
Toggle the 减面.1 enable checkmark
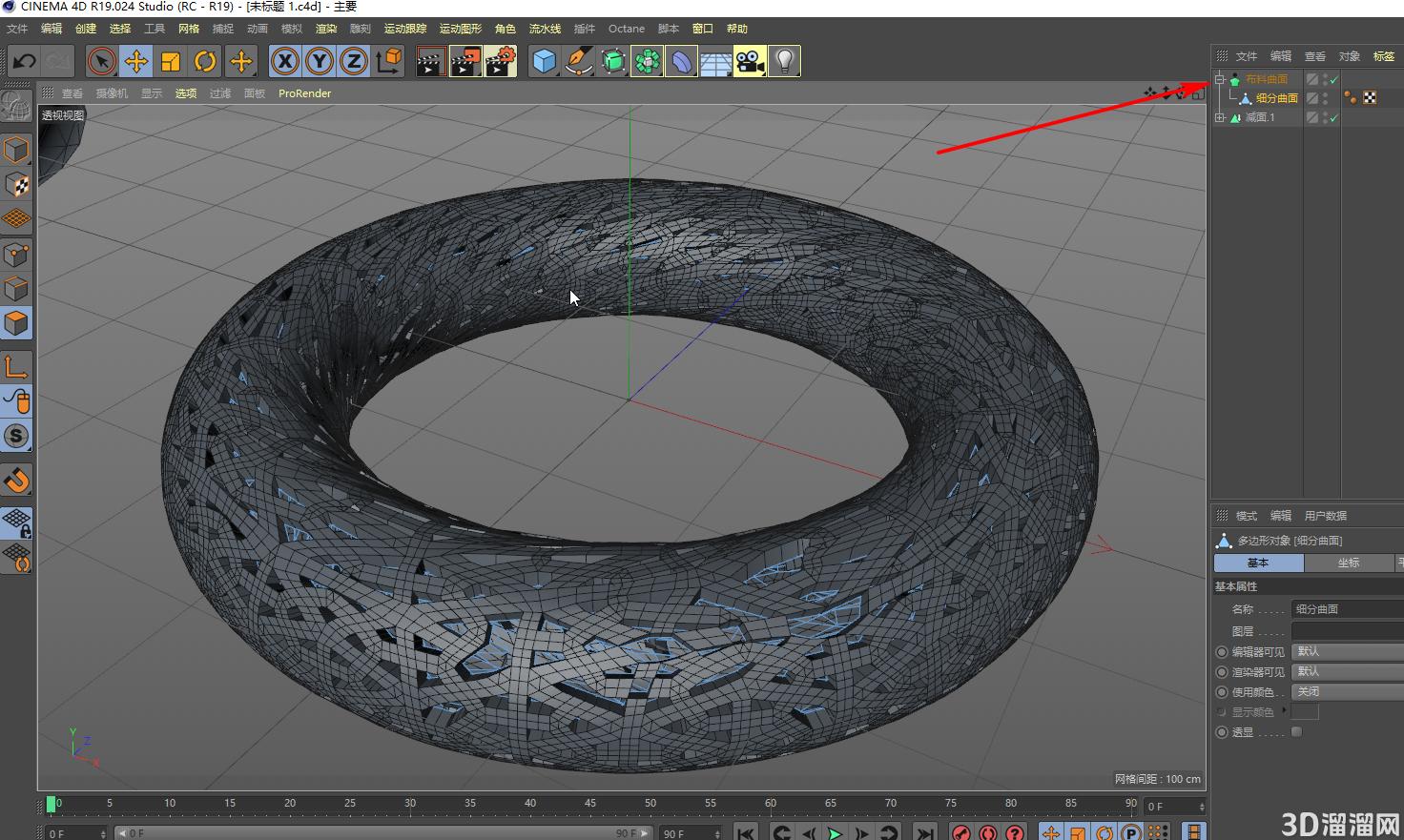click(x=1334, y=118)
